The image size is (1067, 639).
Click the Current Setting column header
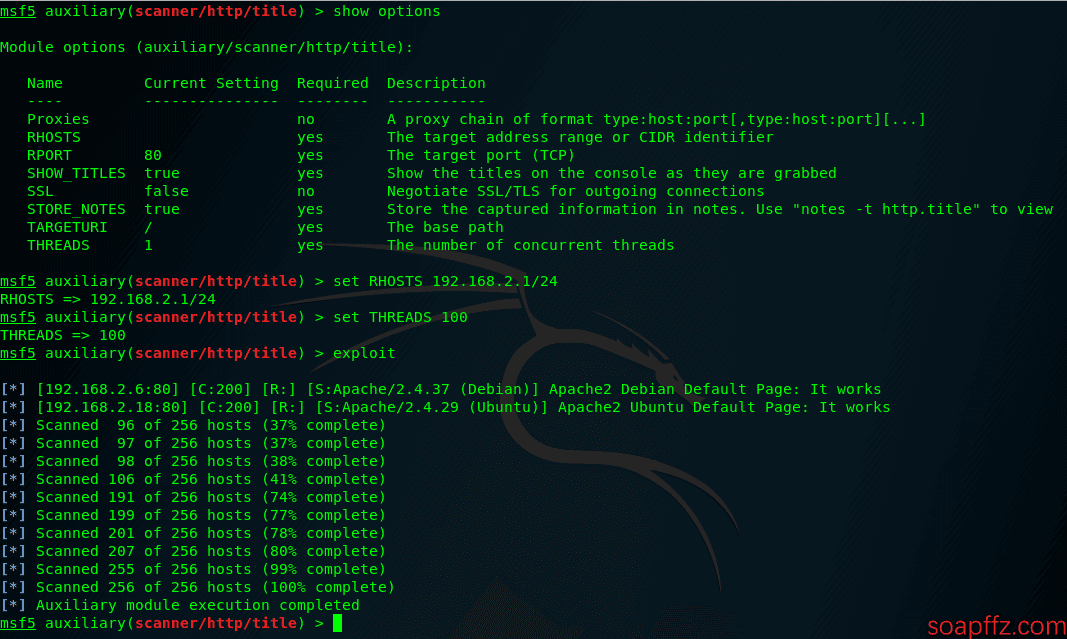211,83
